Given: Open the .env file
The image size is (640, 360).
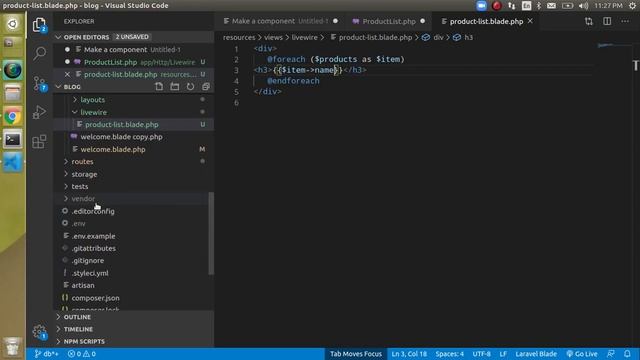Looking at the screenshot, I should (x=78, y=224).
